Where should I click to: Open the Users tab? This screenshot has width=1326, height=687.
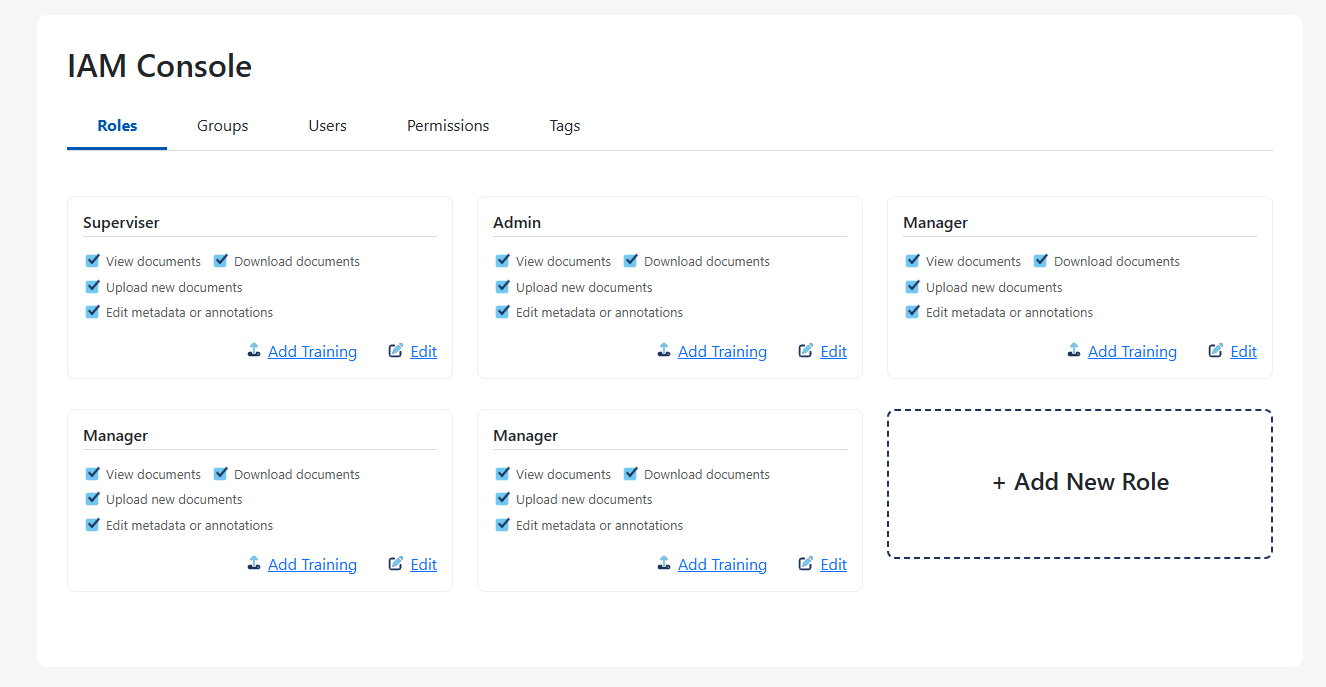(x=327, y=126)
